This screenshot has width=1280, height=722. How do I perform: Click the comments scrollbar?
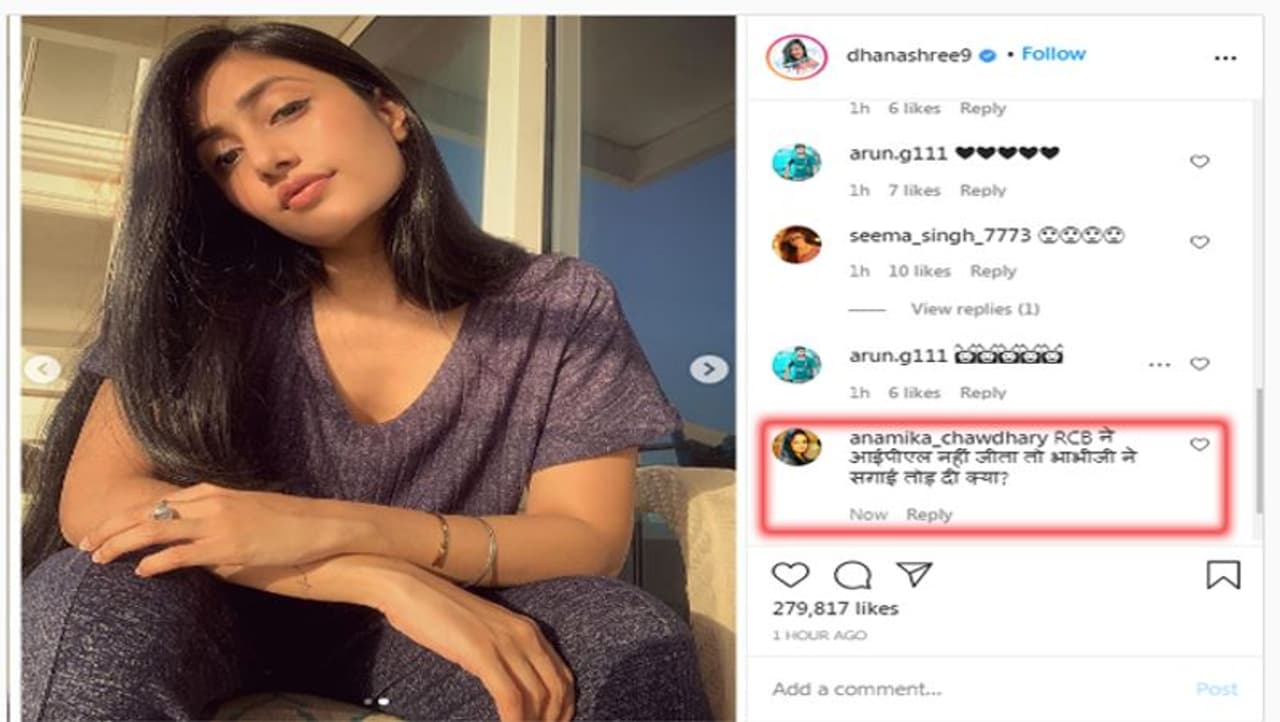pyautogui.click(x=1256, y=450)
